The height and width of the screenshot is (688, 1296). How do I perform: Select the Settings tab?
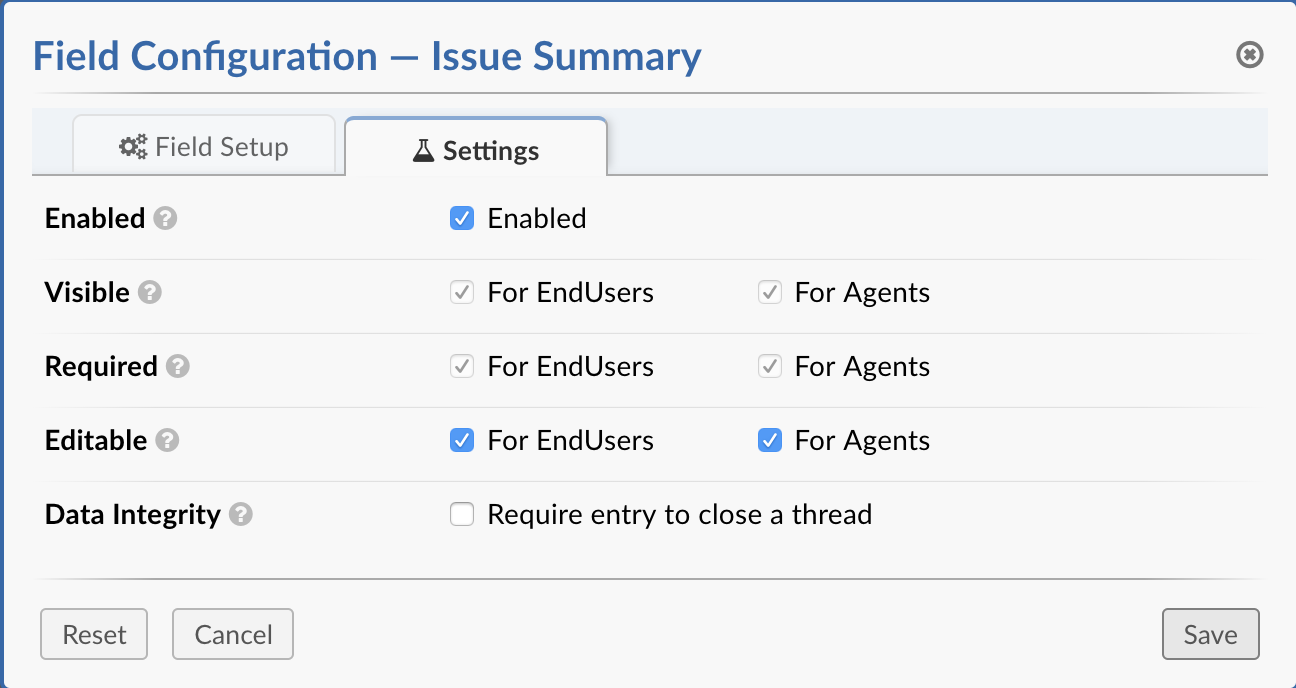point(477,151)
